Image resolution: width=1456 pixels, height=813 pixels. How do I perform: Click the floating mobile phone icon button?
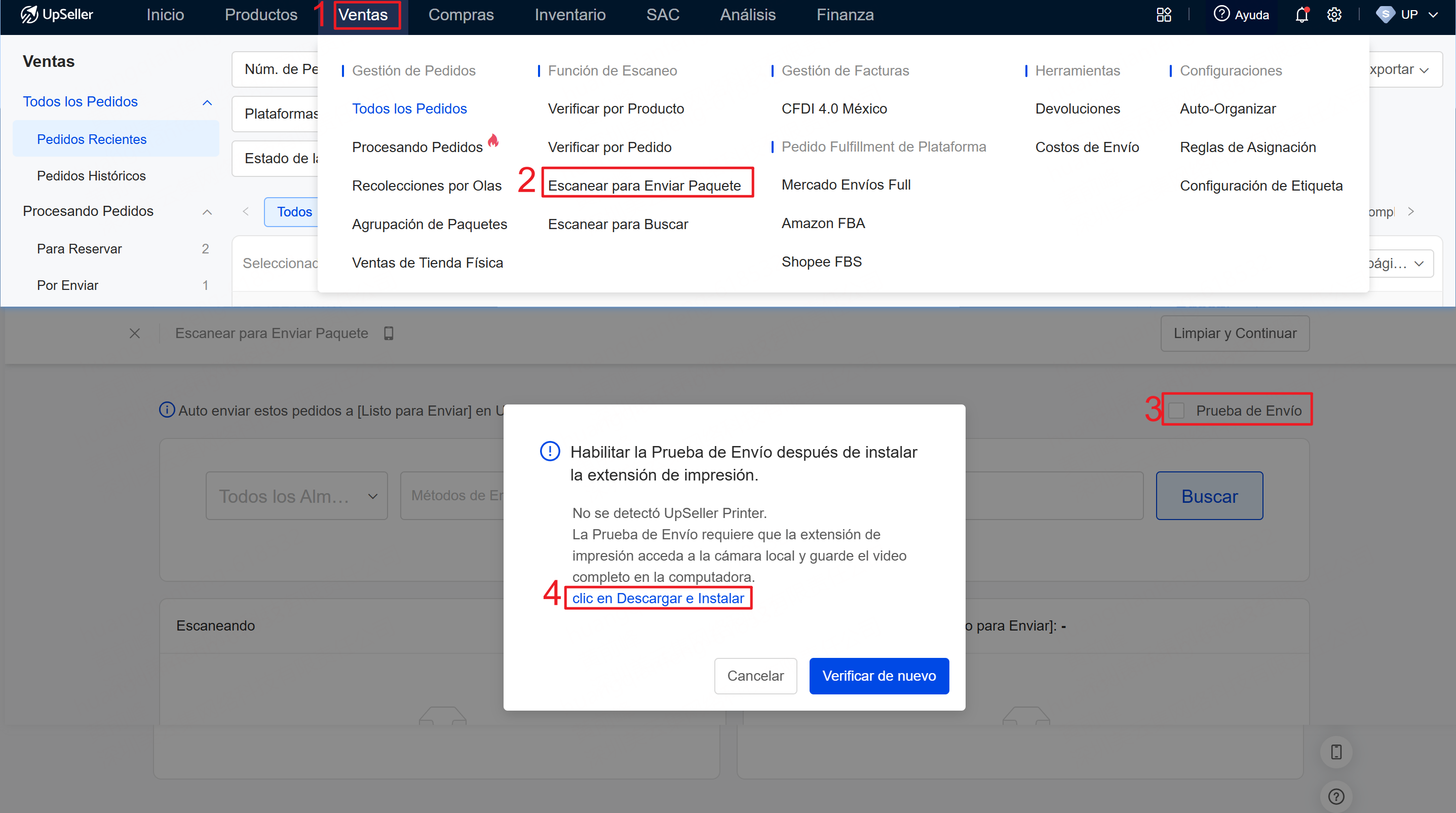[1336, 752]
